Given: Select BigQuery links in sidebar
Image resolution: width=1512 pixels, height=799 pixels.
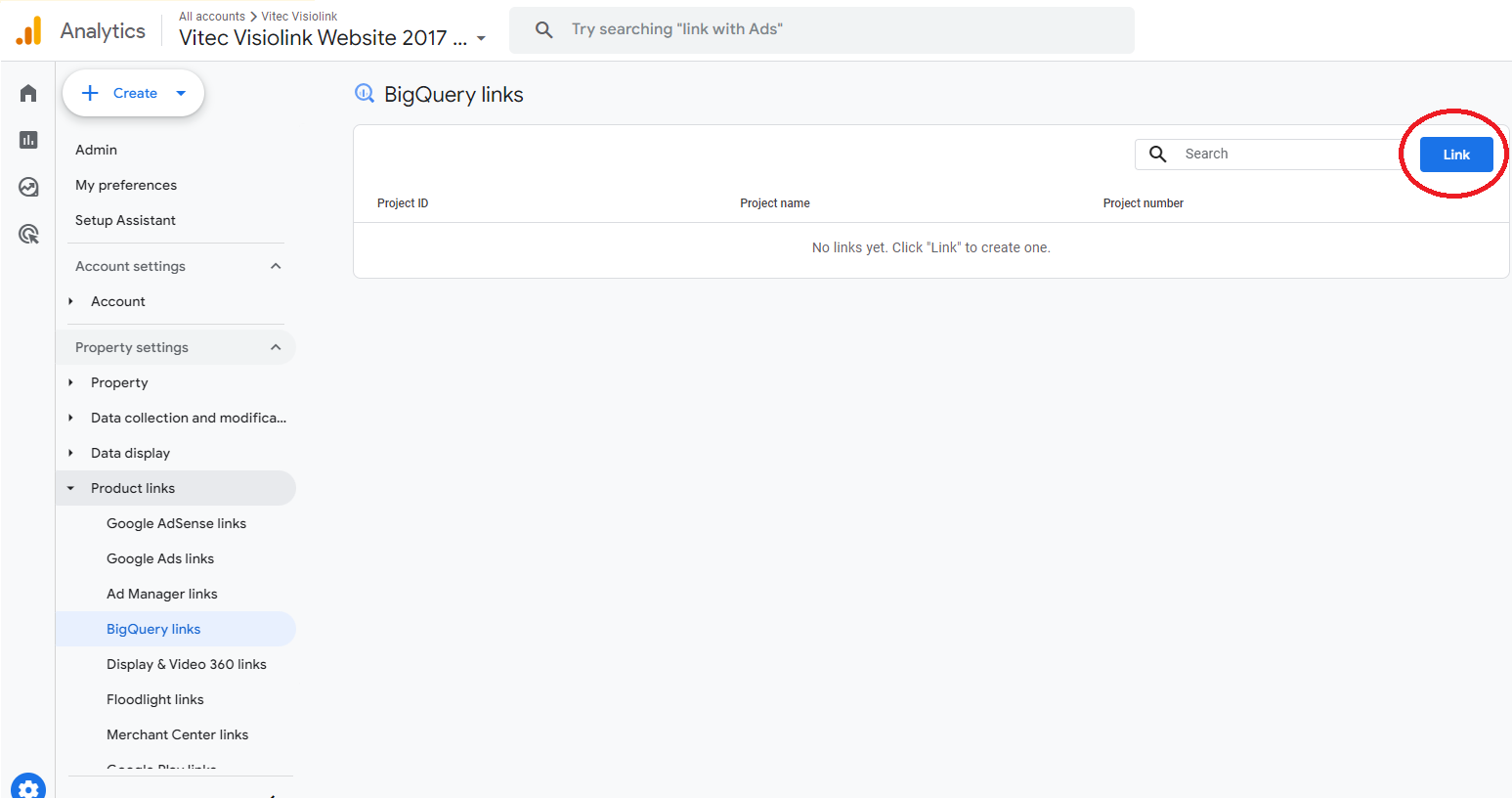Looking at the screenshot, I should (176, 629).
